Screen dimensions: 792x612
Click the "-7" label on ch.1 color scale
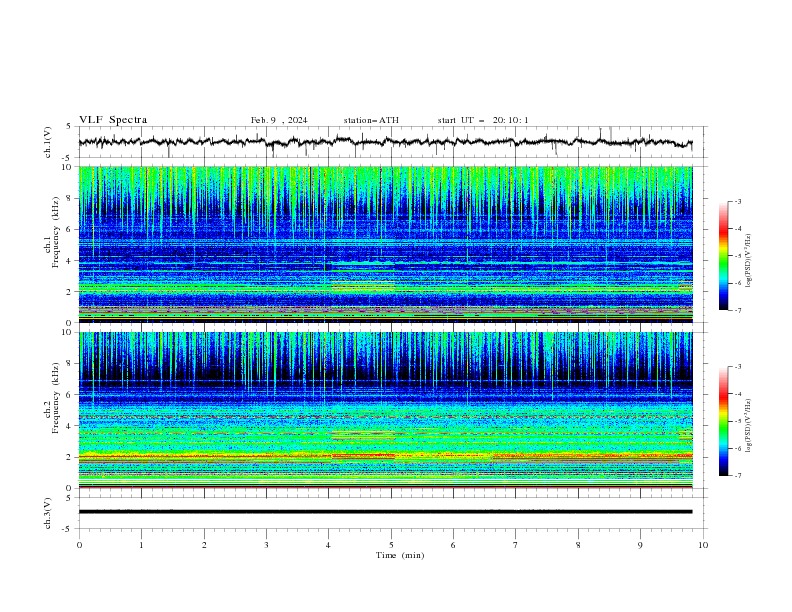(x=737, y=311)
